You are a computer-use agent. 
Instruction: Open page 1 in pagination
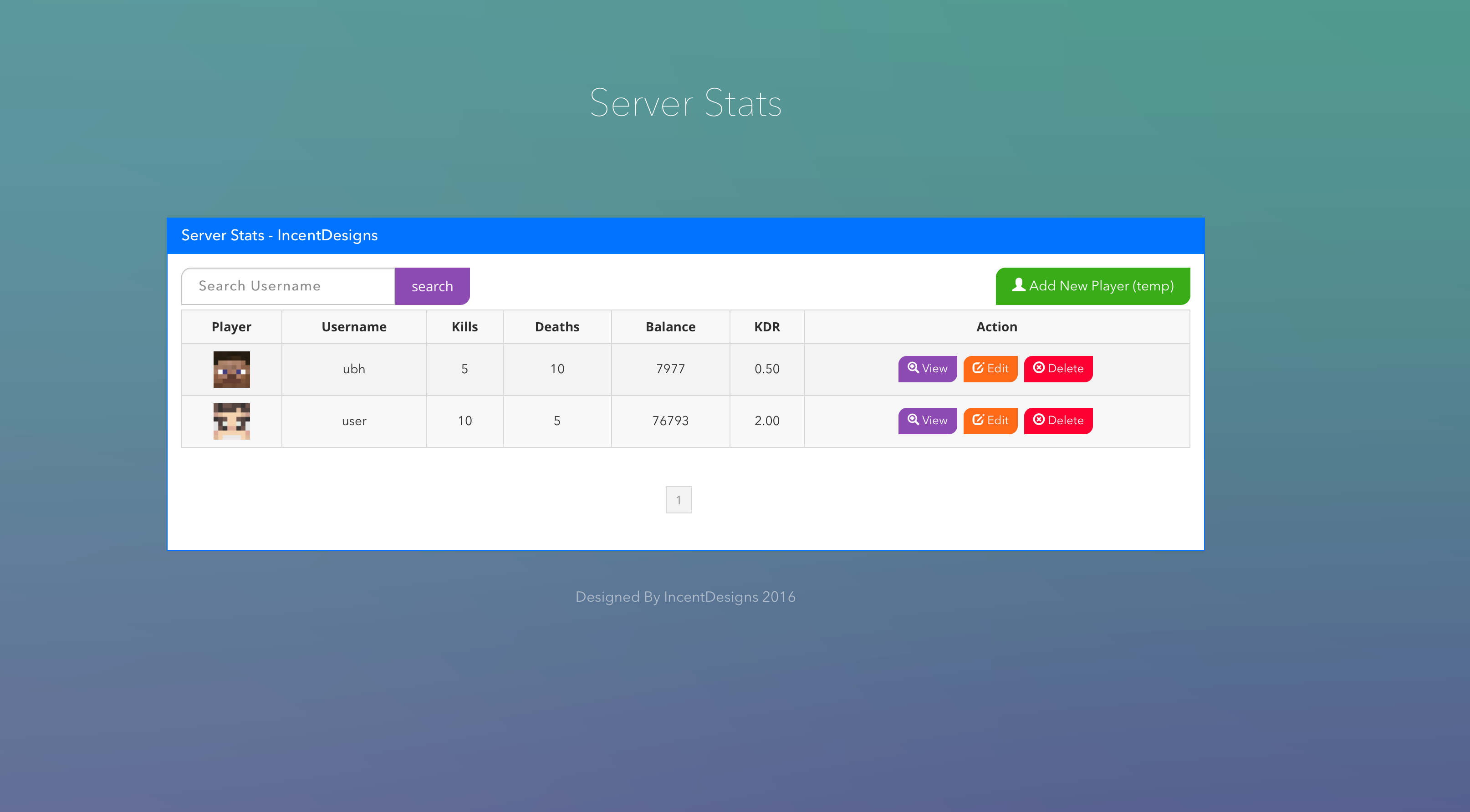coord(679,499)
